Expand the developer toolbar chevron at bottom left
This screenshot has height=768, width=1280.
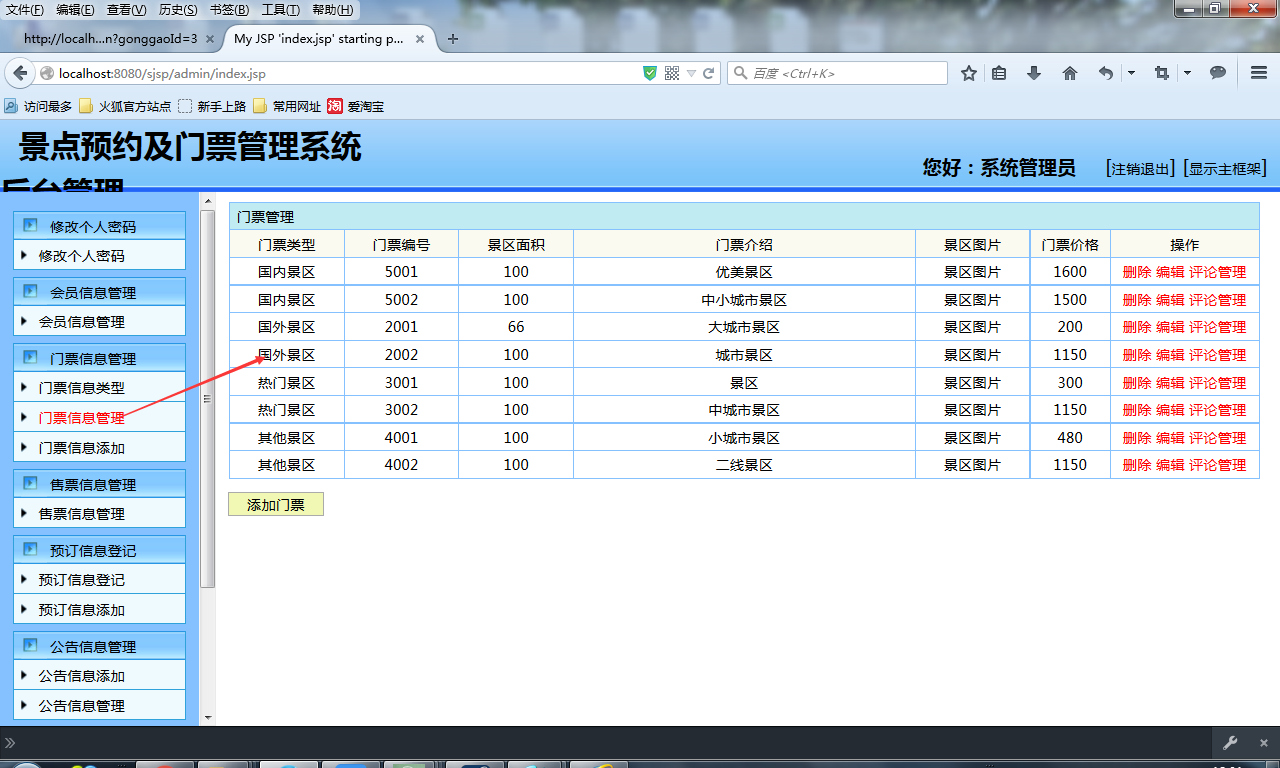point(10,743)
